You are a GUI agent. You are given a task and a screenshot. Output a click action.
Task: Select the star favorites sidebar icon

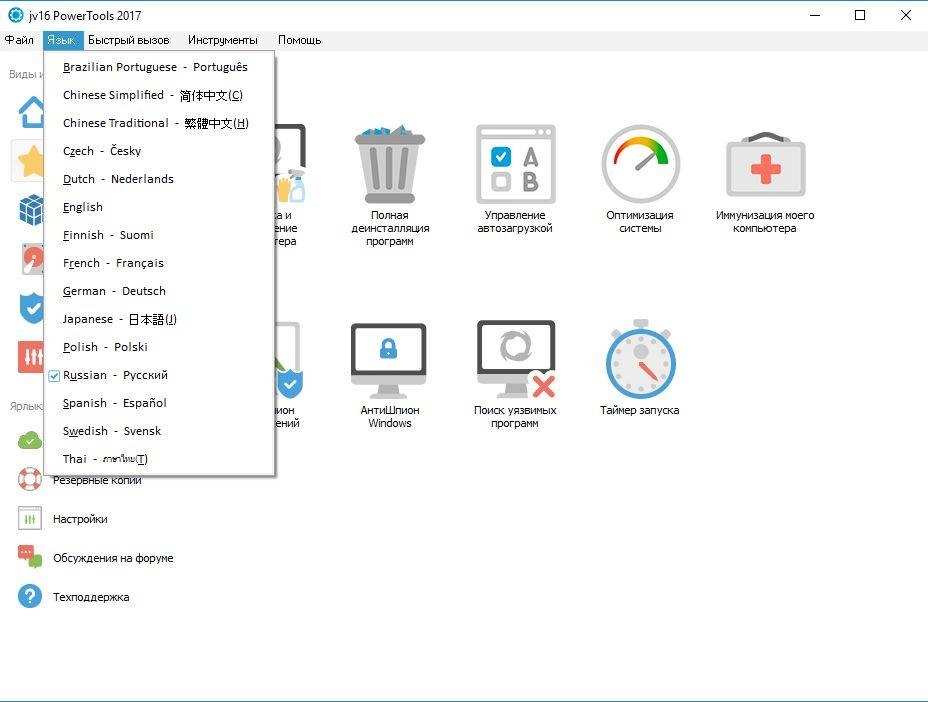coord(31,161)
